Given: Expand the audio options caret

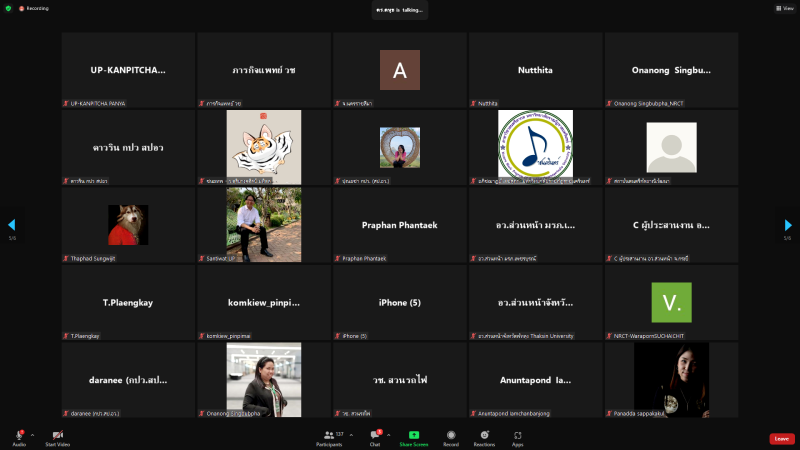Looking at the screenshot, I should [x=32, y=435].
